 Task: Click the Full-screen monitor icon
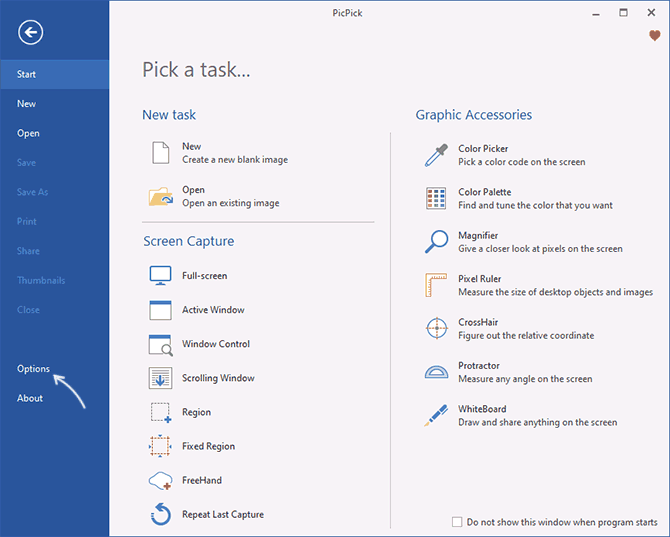pyautogui.click(x=160, y=276)
